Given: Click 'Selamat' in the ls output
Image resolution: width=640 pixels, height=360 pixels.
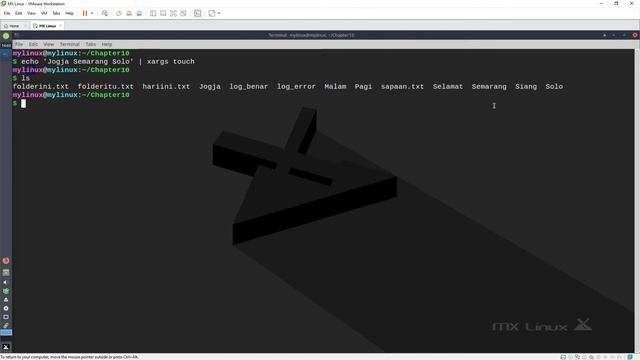Looking at the screenshot, I should [448, 87].
